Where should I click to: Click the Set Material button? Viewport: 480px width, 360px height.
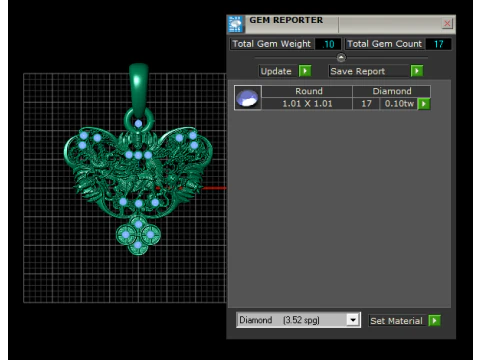(x=396, y=321)
